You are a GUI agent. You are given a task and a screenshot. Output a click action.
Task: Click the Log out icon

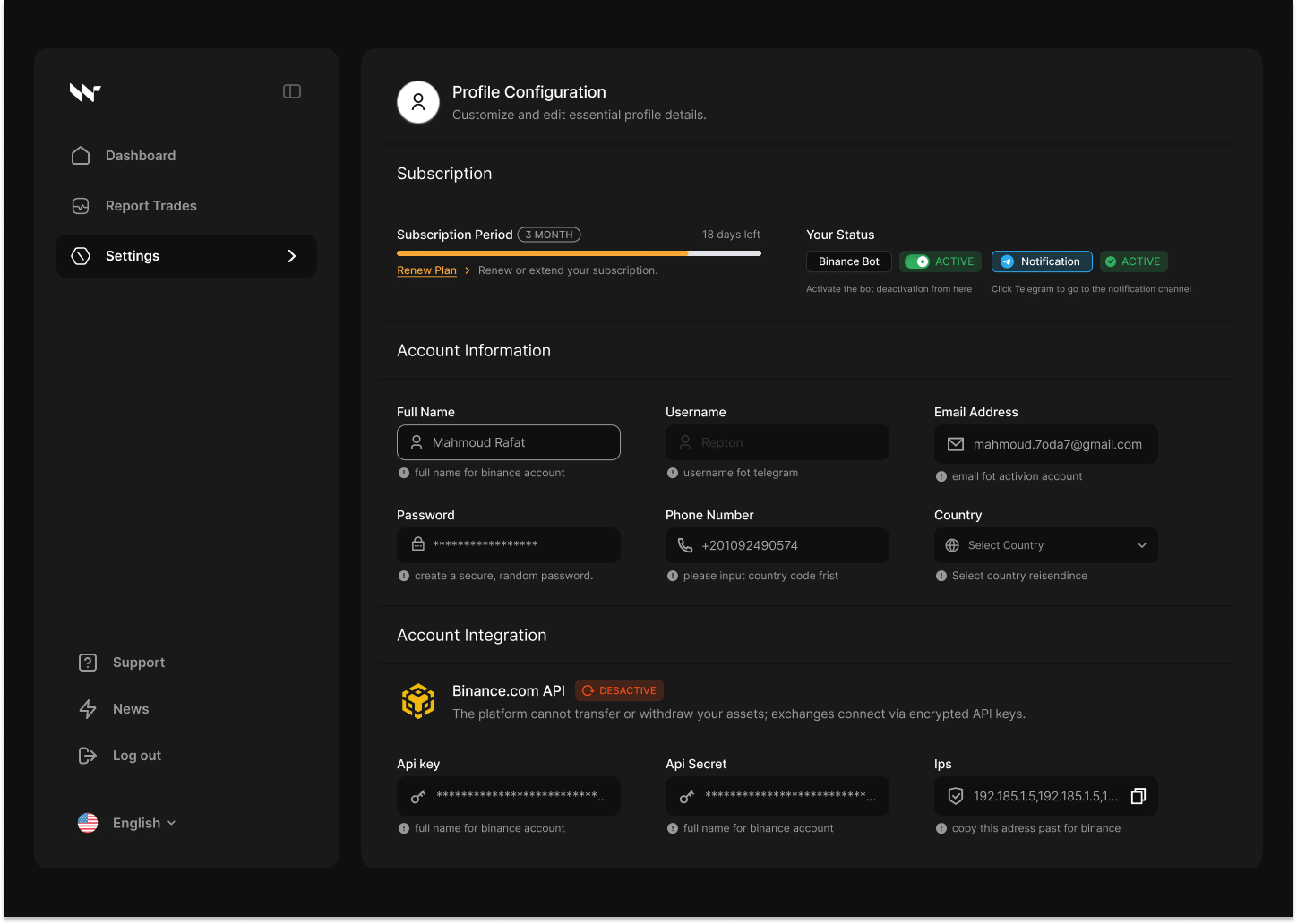tap(88, 756)
